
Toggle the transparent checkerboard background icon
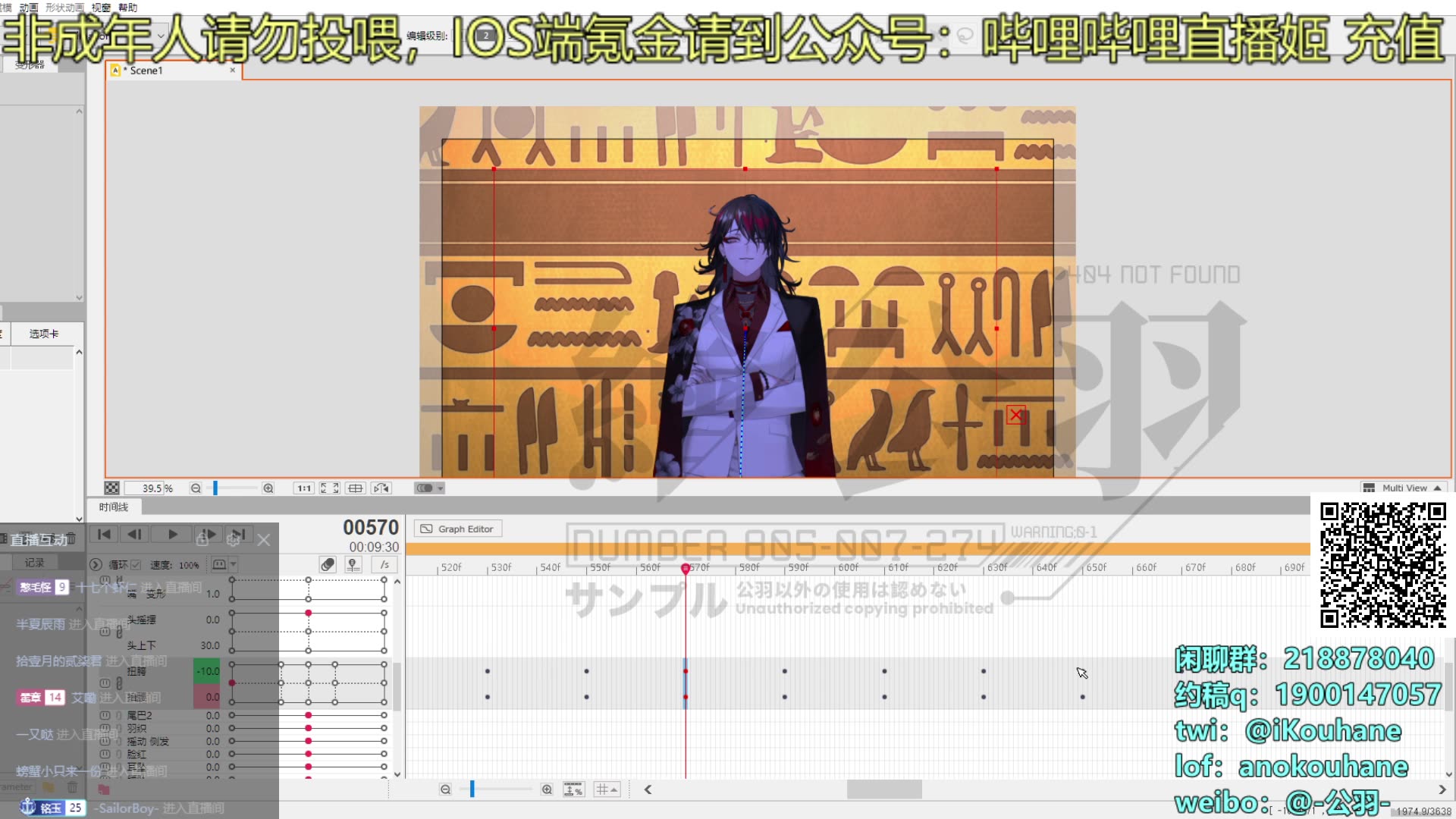[111, 488]
